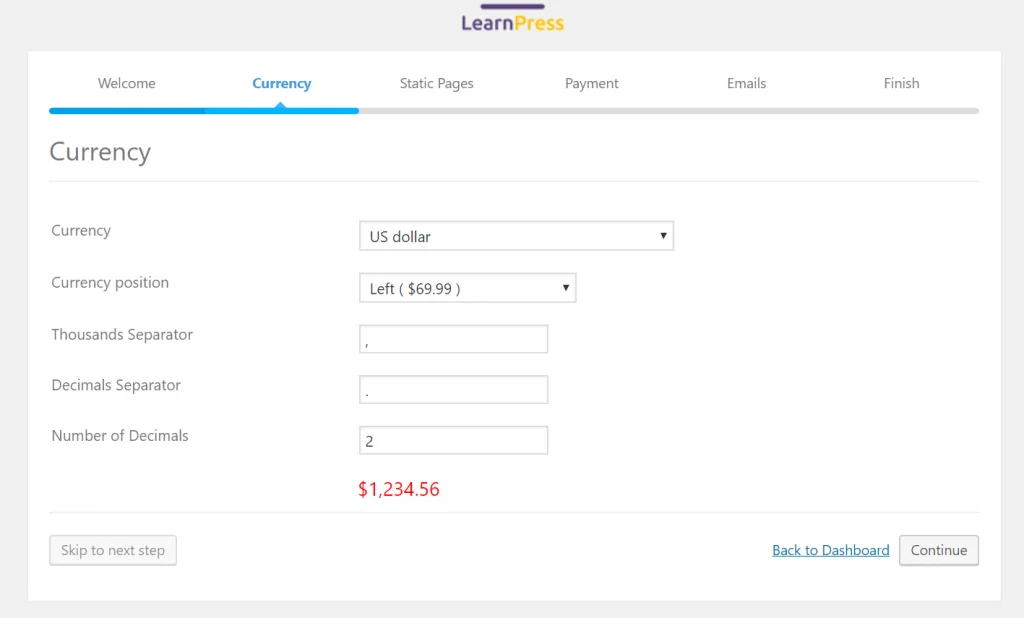This screenshot has height=618, width=1024.
Task: Open the Payment step tab
Action: tap(592, 83)
